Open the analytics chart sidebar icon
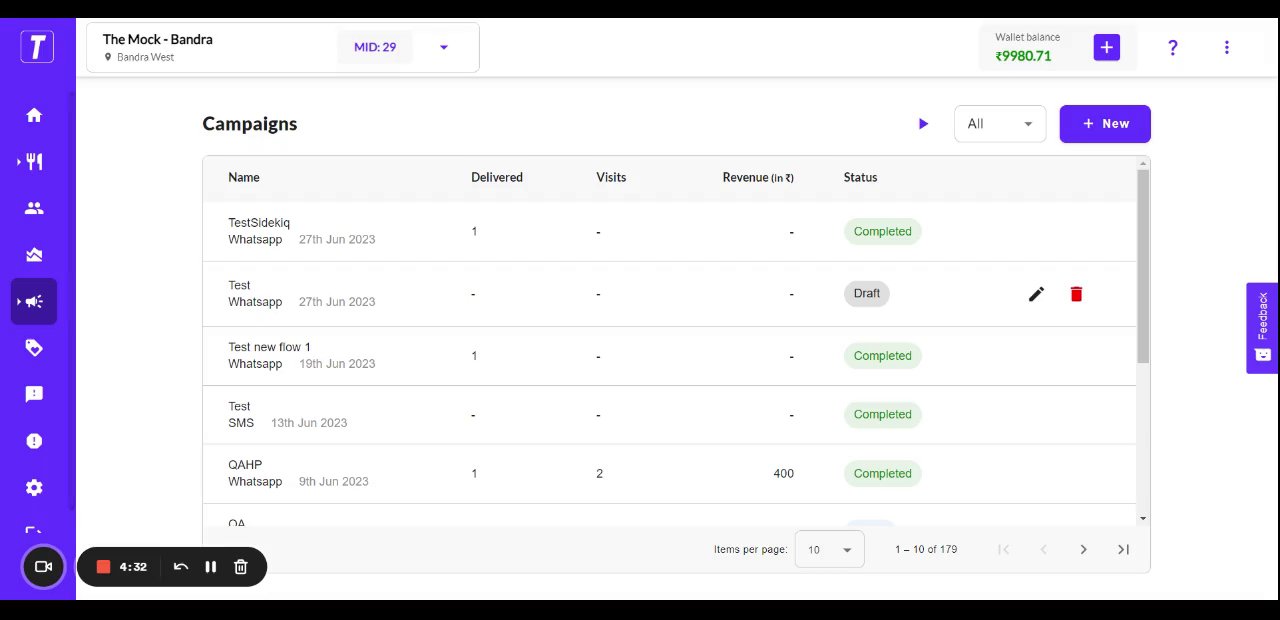Image resolution: width=1280 pixels, height=620 pixels. (x=34, y=255)
